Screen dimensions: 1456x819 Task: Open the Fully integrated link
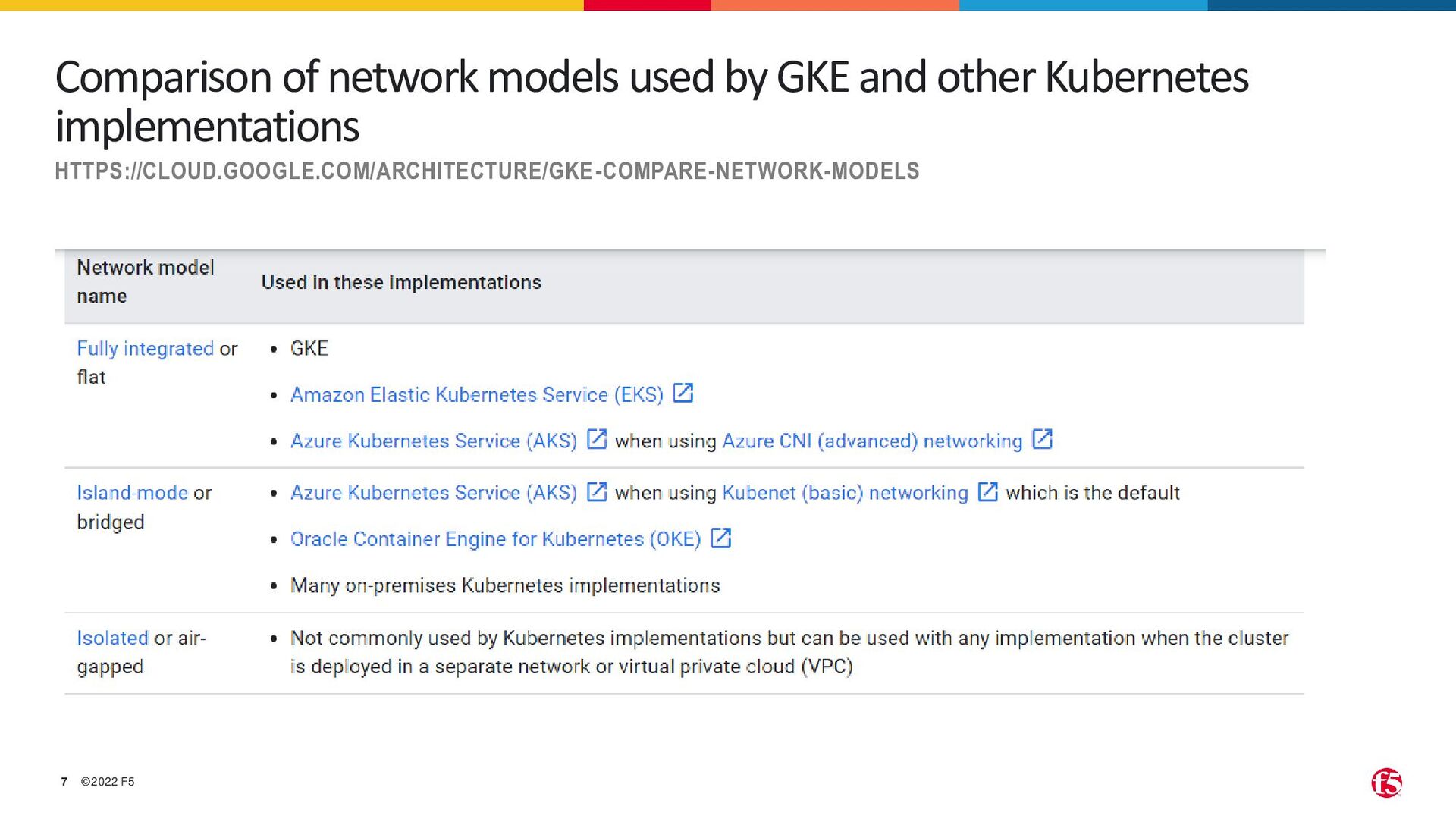pos(145,349)
